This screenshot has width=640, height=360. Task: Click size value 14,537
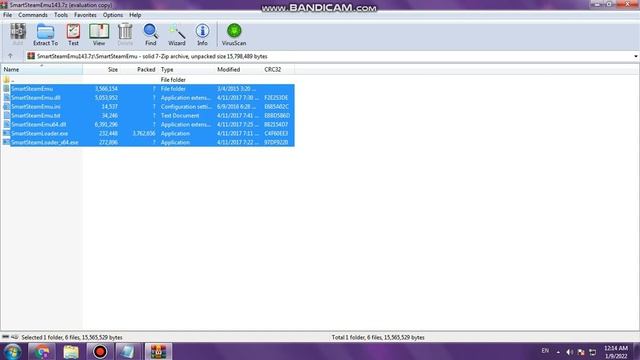coord(109,107)
